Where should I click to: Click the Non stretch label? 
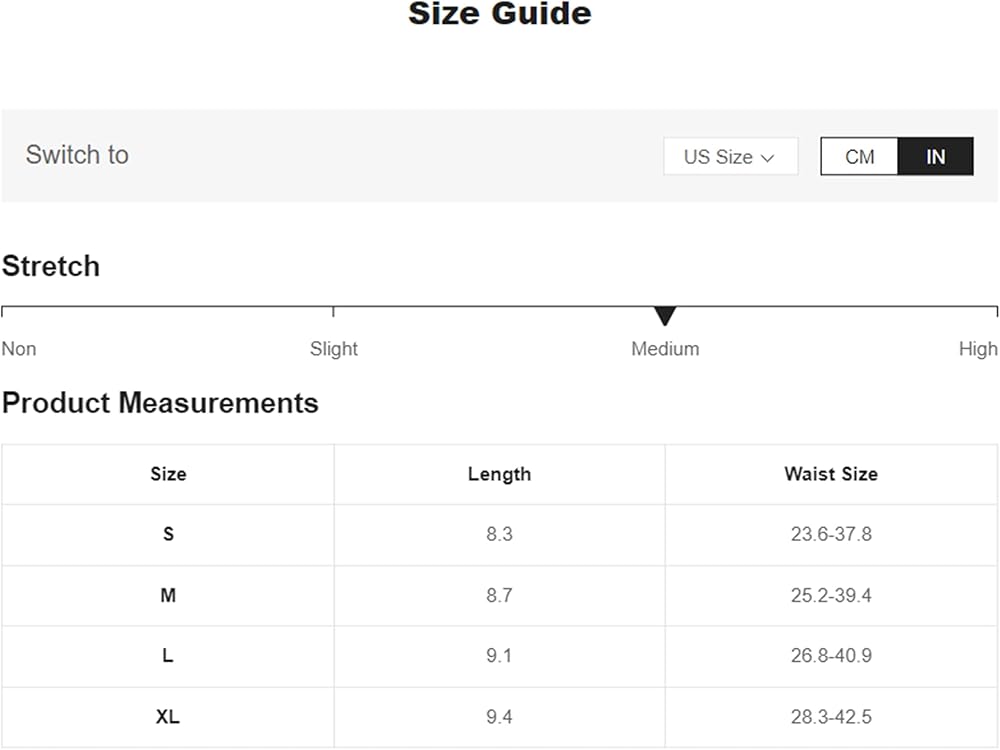[19, 349]
